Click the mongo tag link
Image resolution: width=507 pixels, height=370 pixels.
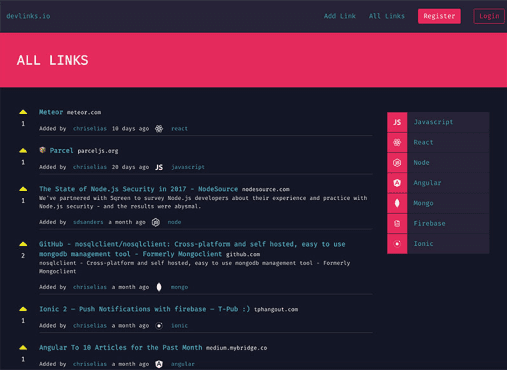(x=179, y=287)
